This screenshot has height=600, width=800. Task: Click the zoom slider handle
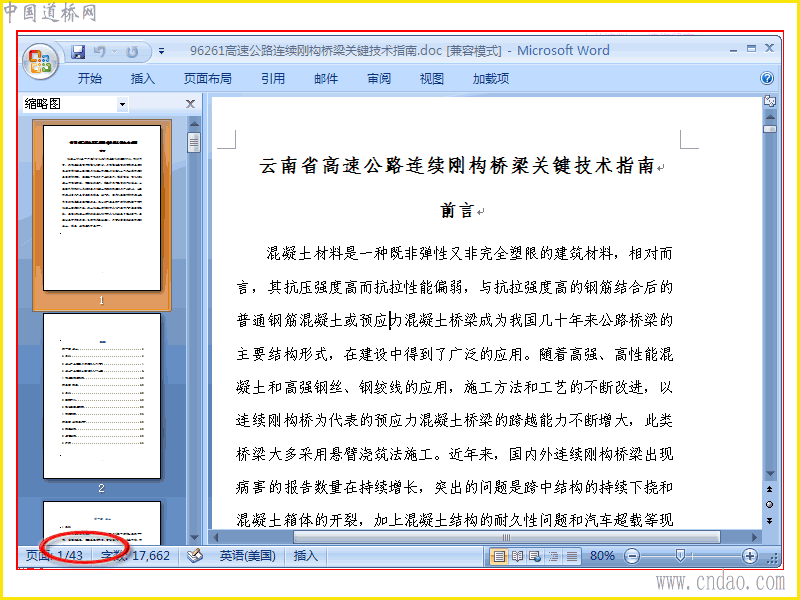coord(680,556)
